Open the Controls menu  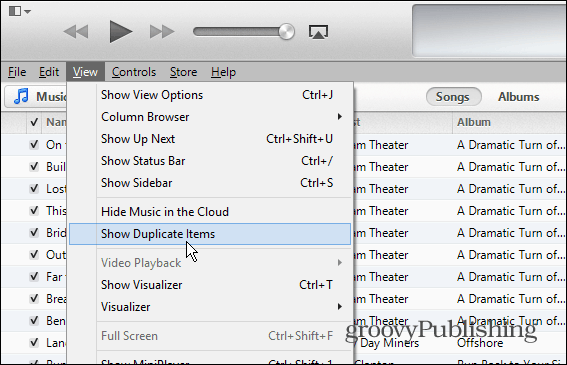coord(134,72)
